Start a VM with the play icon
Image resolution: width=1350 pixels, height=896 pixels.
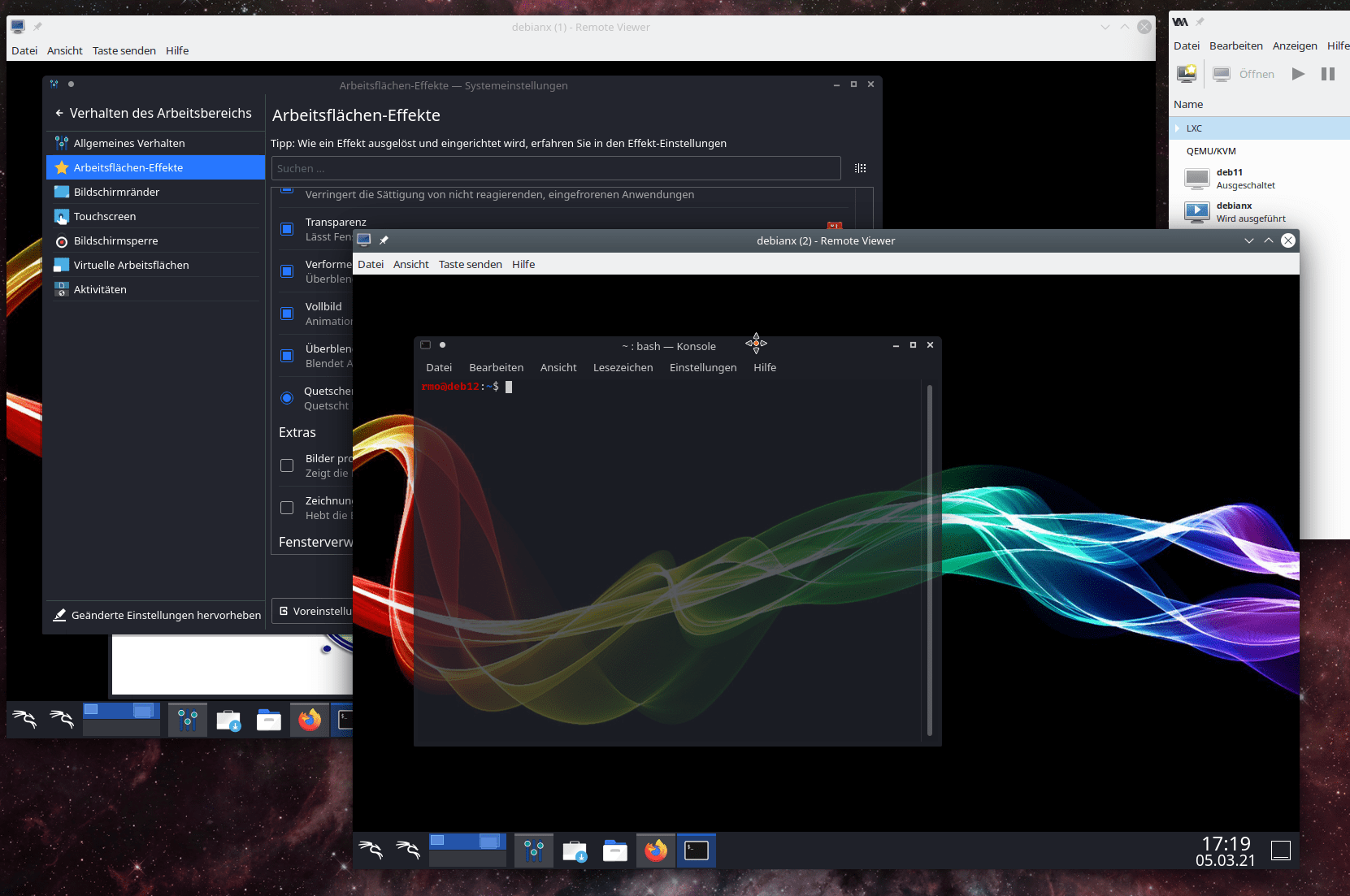tap(1298, 73)
